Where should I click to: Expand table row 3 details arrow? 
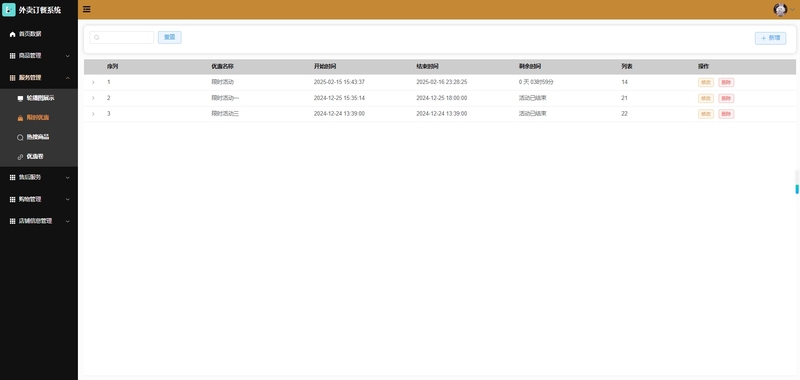[93, 114]
